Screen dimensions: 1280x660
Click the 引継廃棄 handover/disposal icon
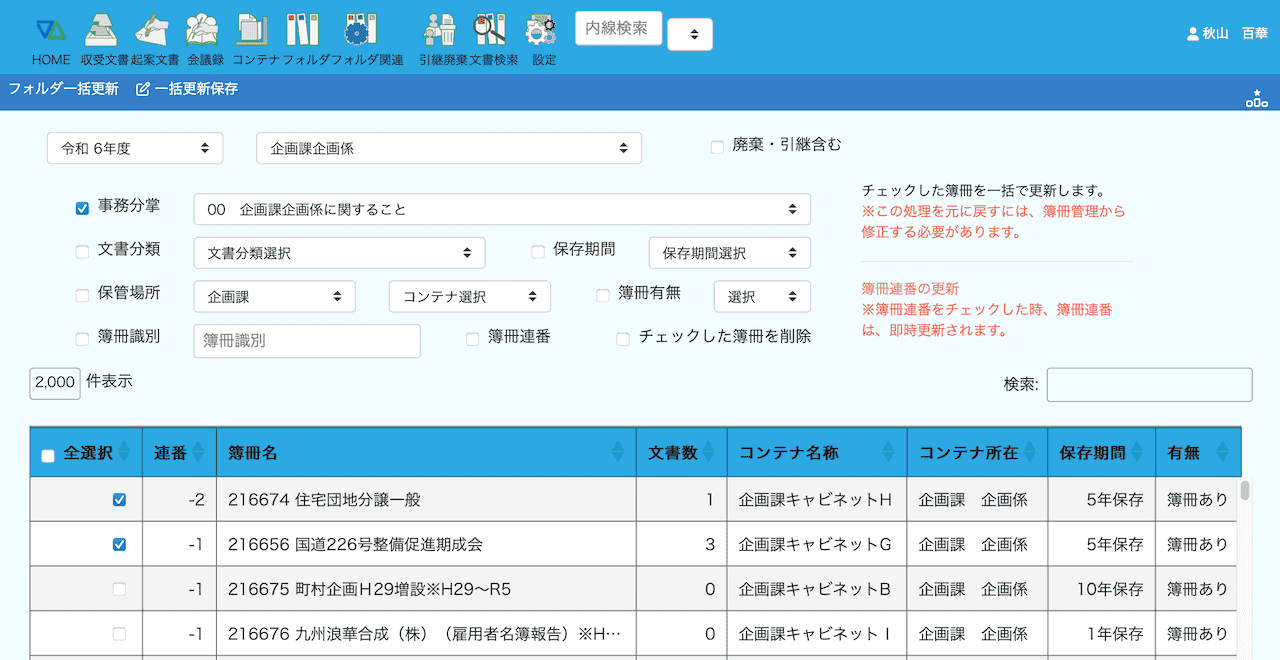pos(440,32)
